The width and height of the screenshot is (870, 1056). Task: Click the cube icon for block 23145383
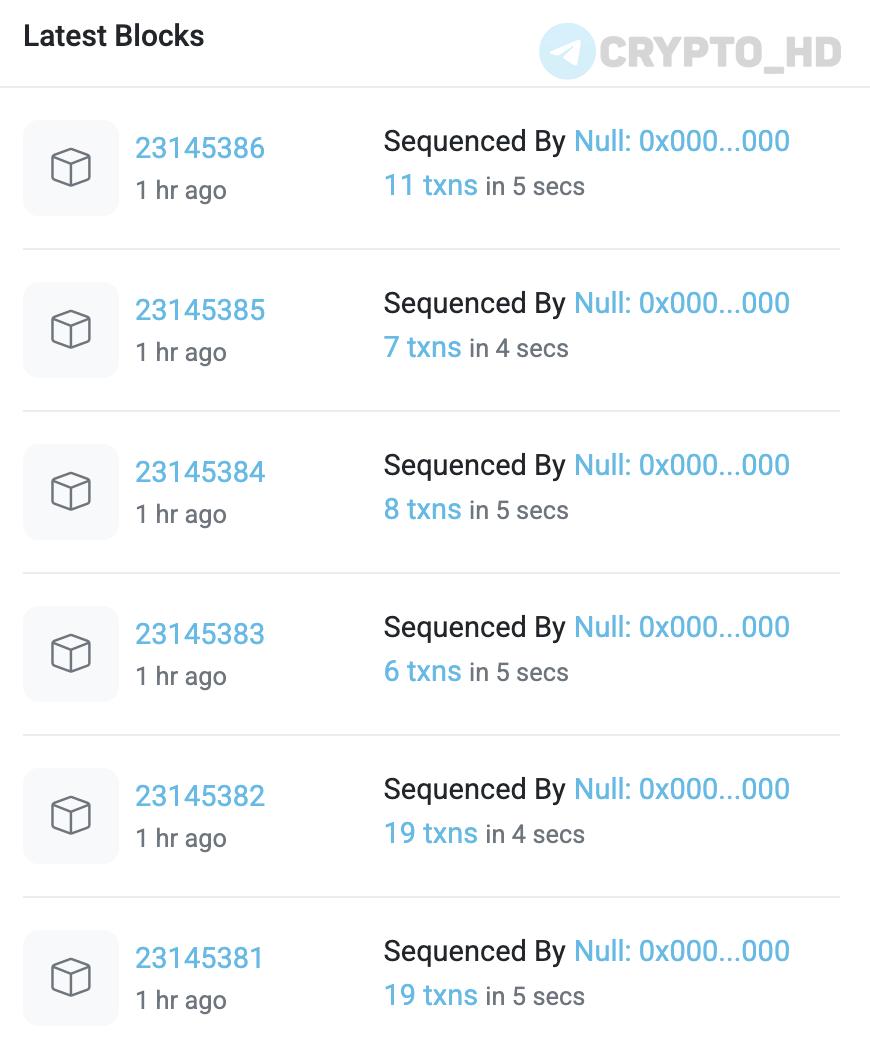(71, 653)
